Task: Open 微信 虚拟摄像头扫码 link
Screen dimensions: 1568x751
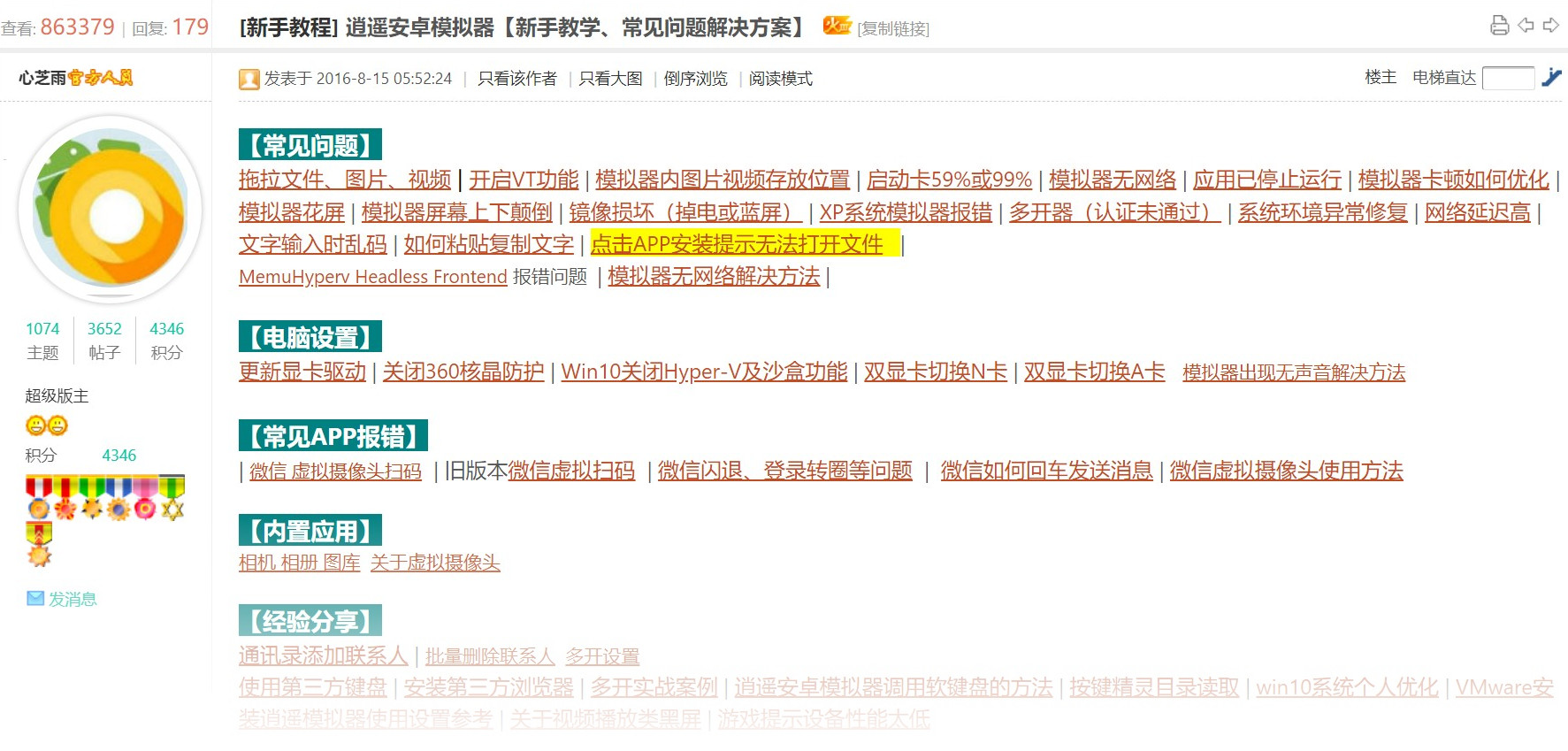Action: 336,471
